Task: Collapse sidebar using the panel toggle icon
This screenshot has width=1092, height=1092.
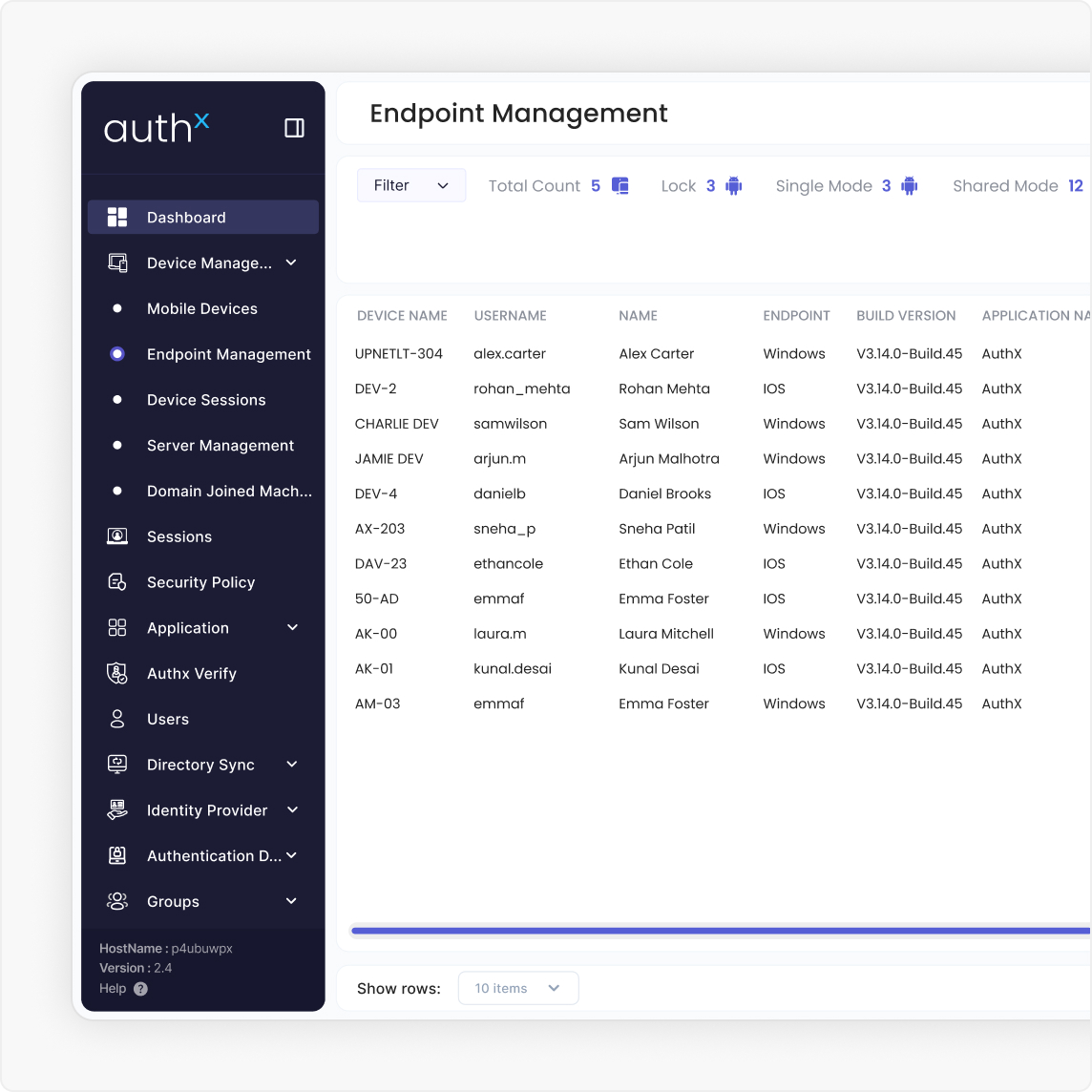Action: point(294,128)
